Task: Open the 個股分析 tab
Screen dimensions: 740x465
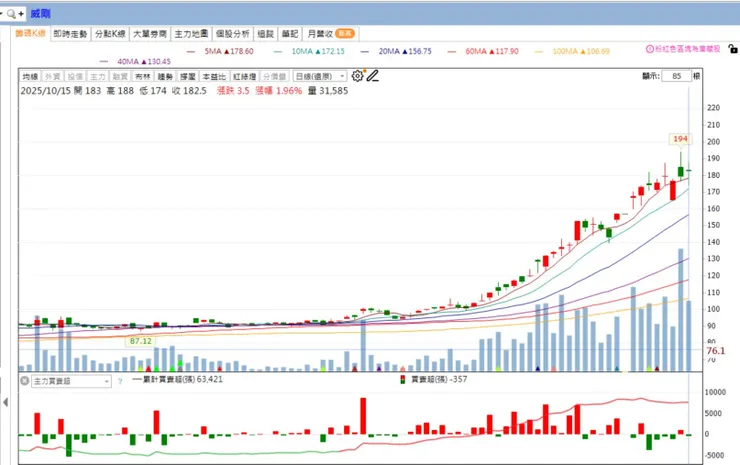Action: 233,34
